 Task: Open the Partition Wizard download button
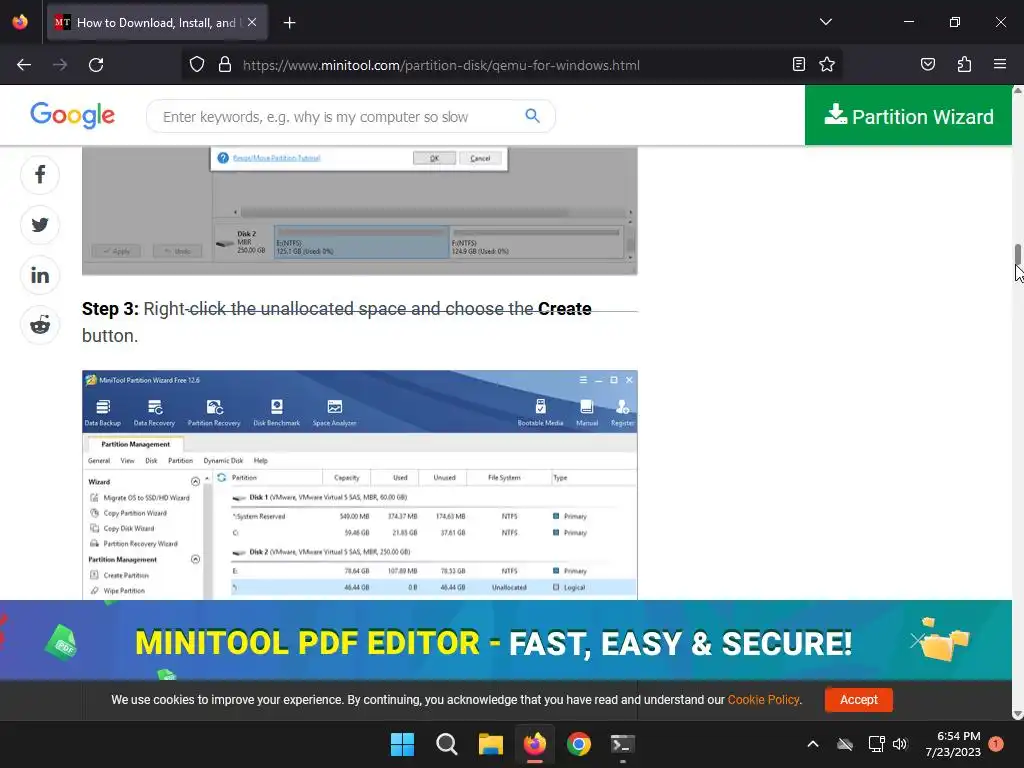tap(908, 116)
